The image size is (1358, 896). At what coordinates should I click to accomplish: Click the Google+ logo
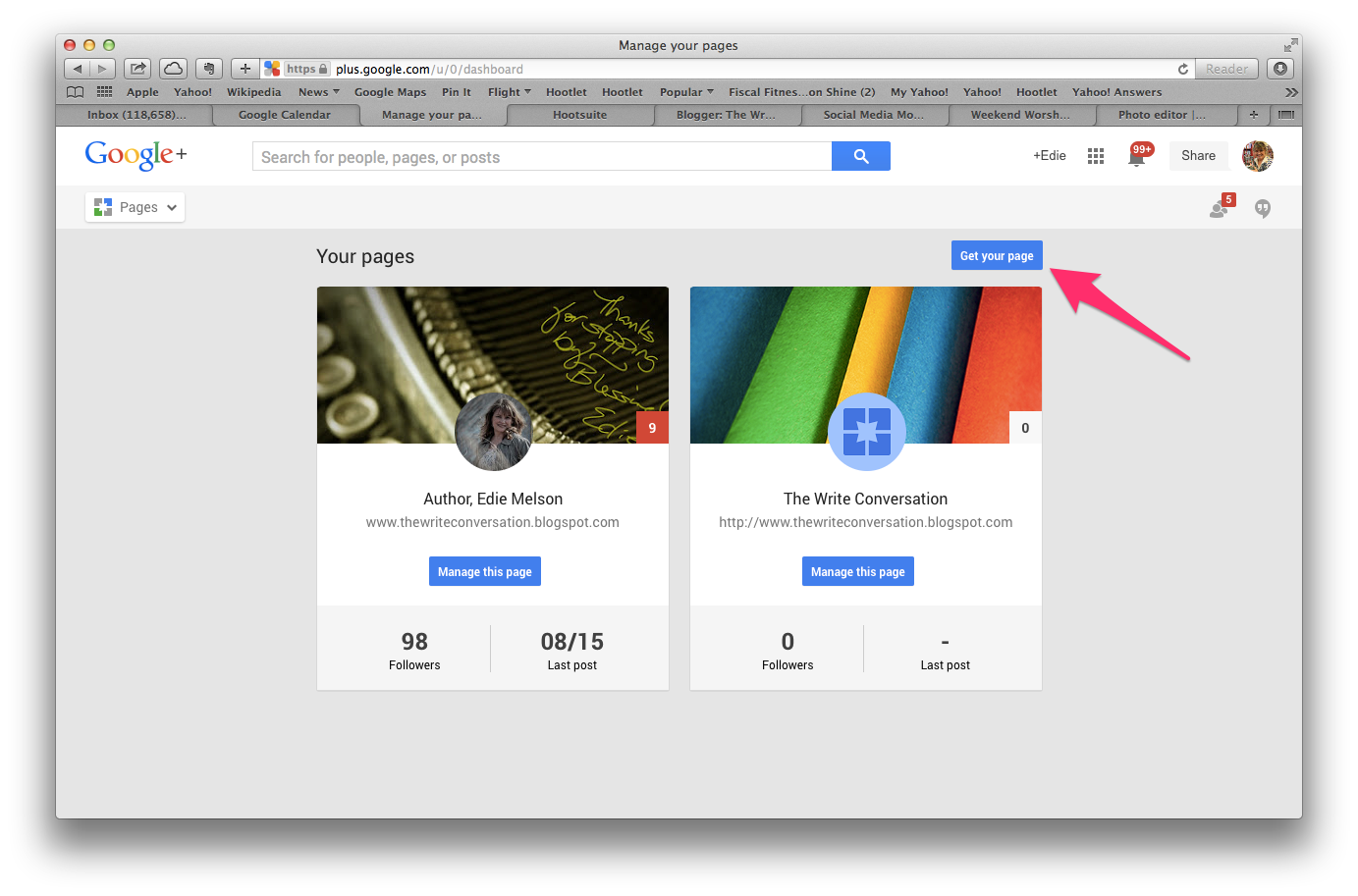tap(136, 155)
